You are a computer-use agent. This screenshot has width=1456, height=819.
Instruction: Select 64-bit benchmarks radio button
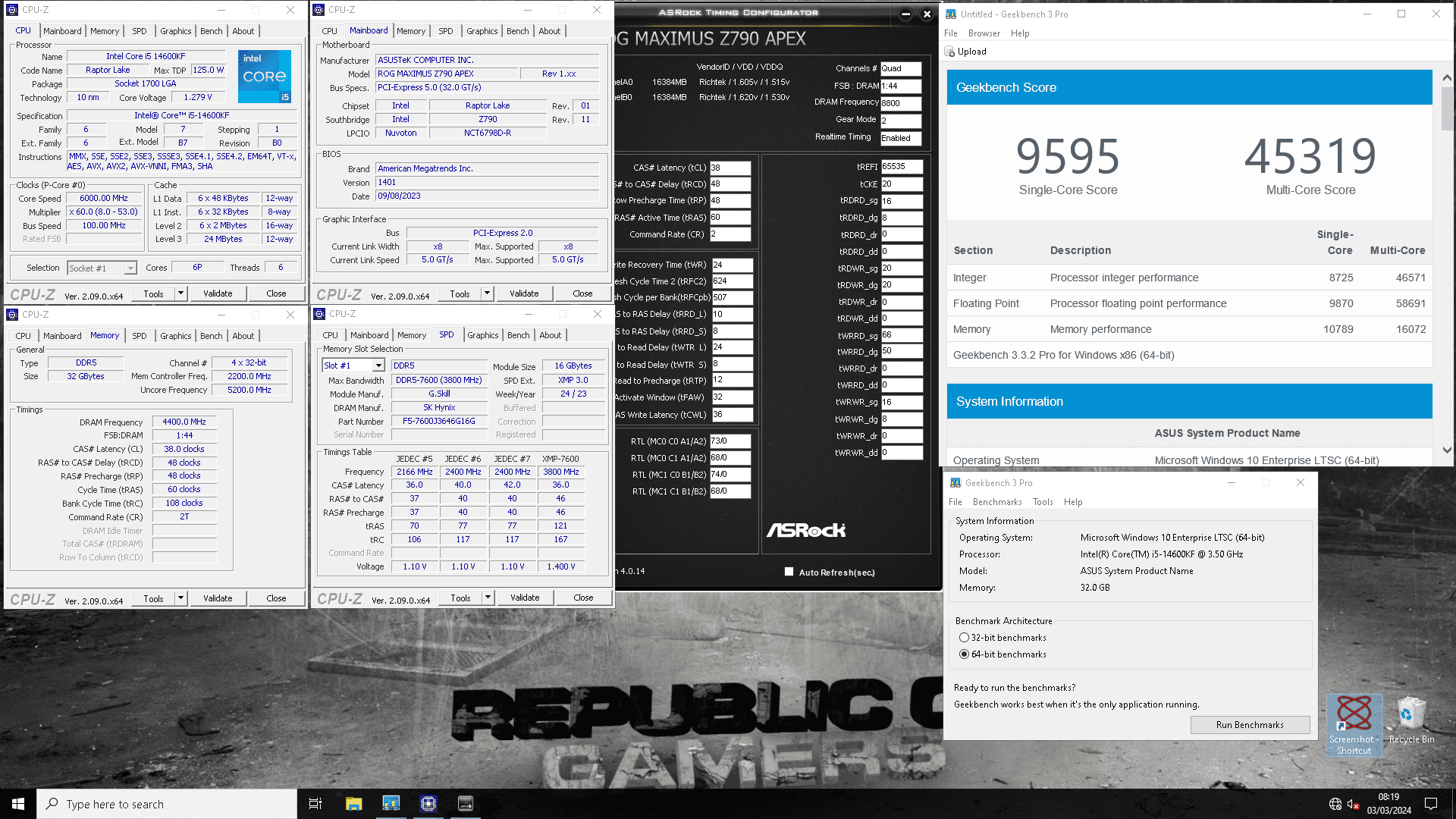click(x=964, y=654)
